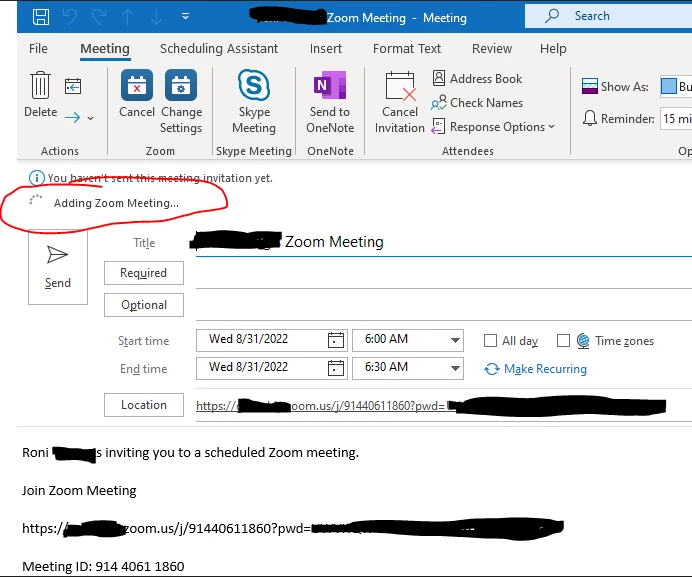
Task: Expand the Forward dropdown chevron
Action: tap(90, 118)
